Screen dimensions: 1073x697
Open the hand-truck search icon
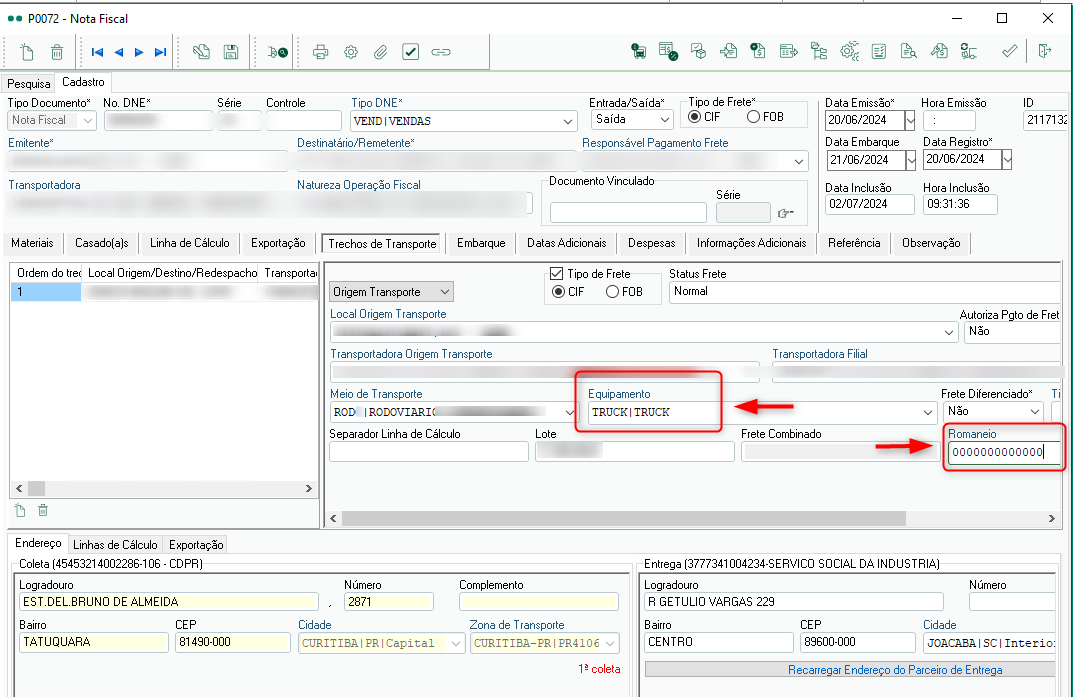[277, 52]
